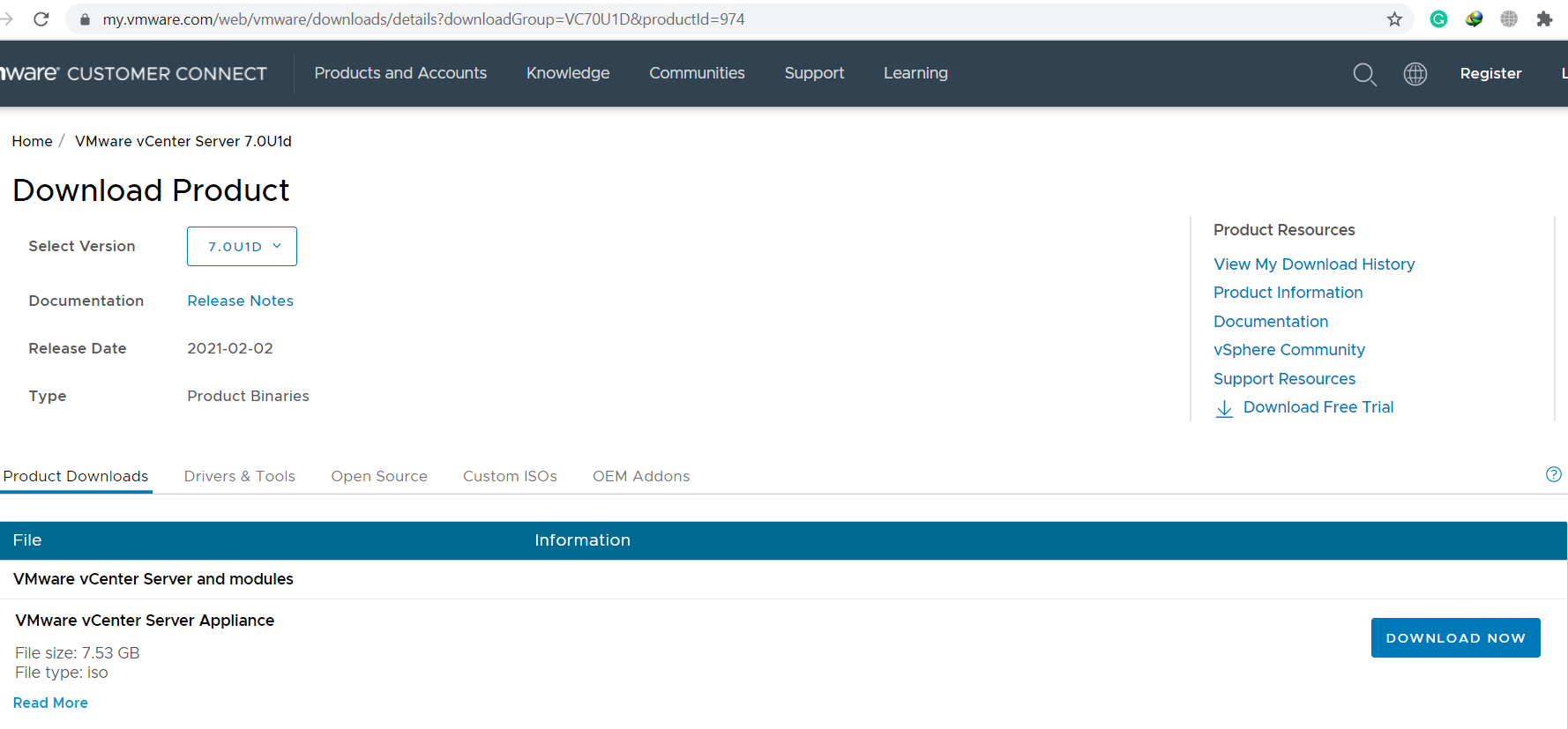Viewport: 1568px width, 729px height.
Task: Click VMware vCenter Server Appliance title
Action: click(145, 621)
